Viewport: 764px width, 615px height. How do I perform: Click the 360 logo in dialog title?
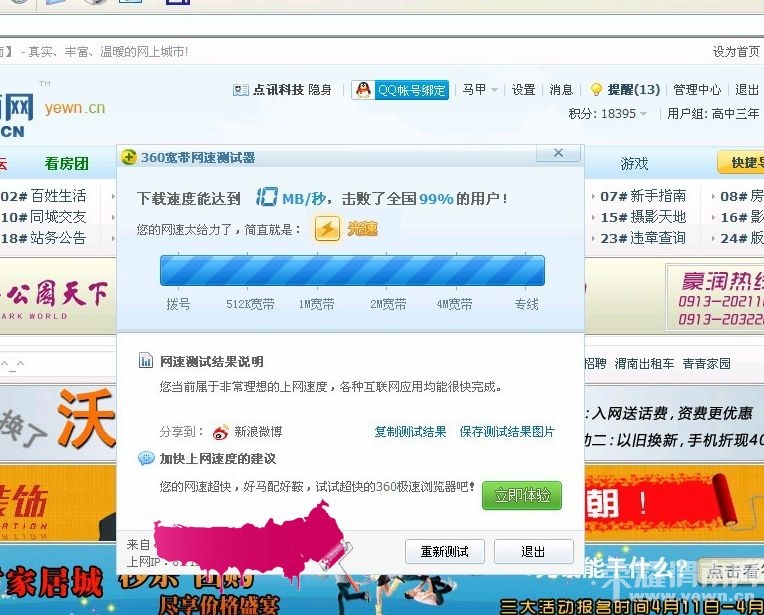(x=128, y=158)
